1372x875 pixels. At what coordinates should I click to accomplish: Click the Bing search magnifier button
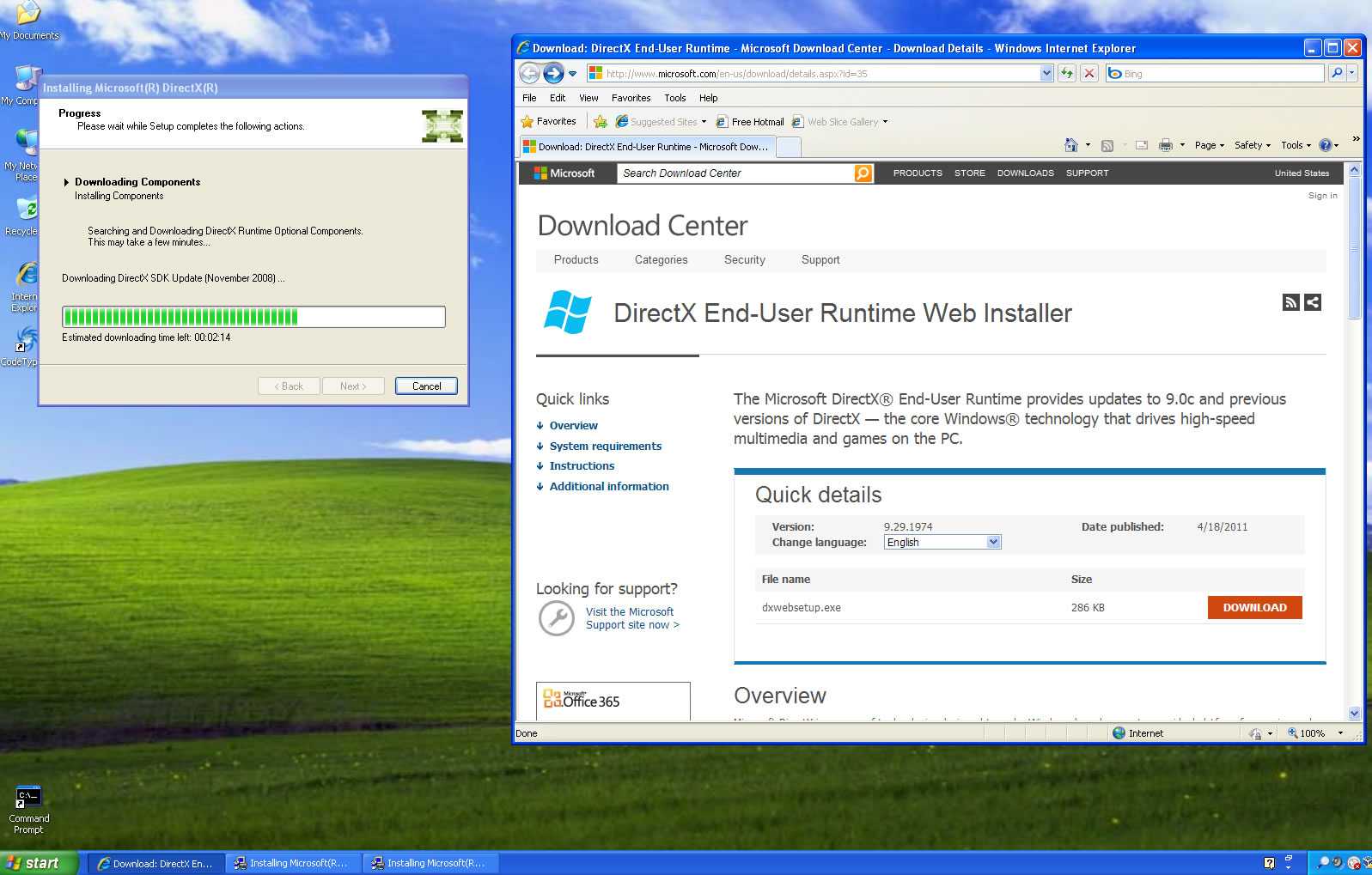[1337, 73]
